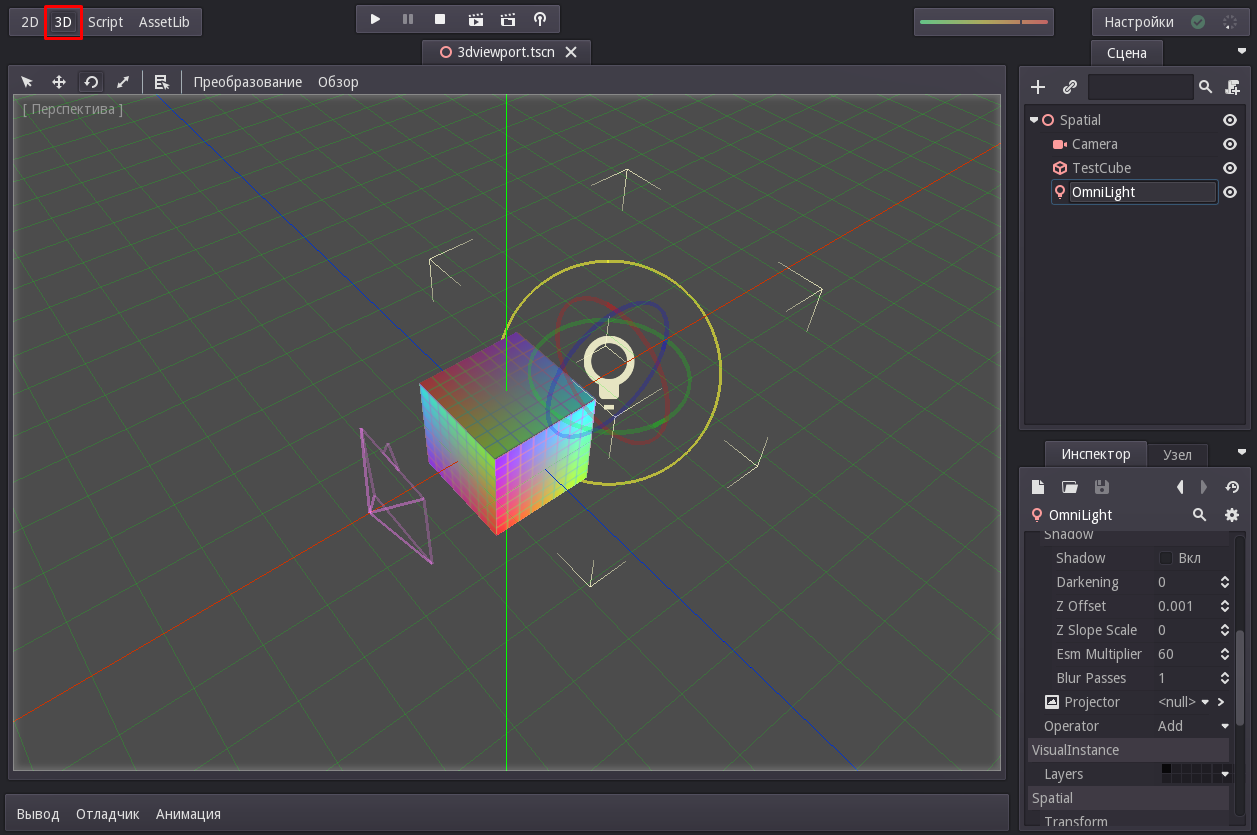The image size is (1257, 835).
Task: Adjust the Darkening value spinner
Action: [x=1225, y=582]
